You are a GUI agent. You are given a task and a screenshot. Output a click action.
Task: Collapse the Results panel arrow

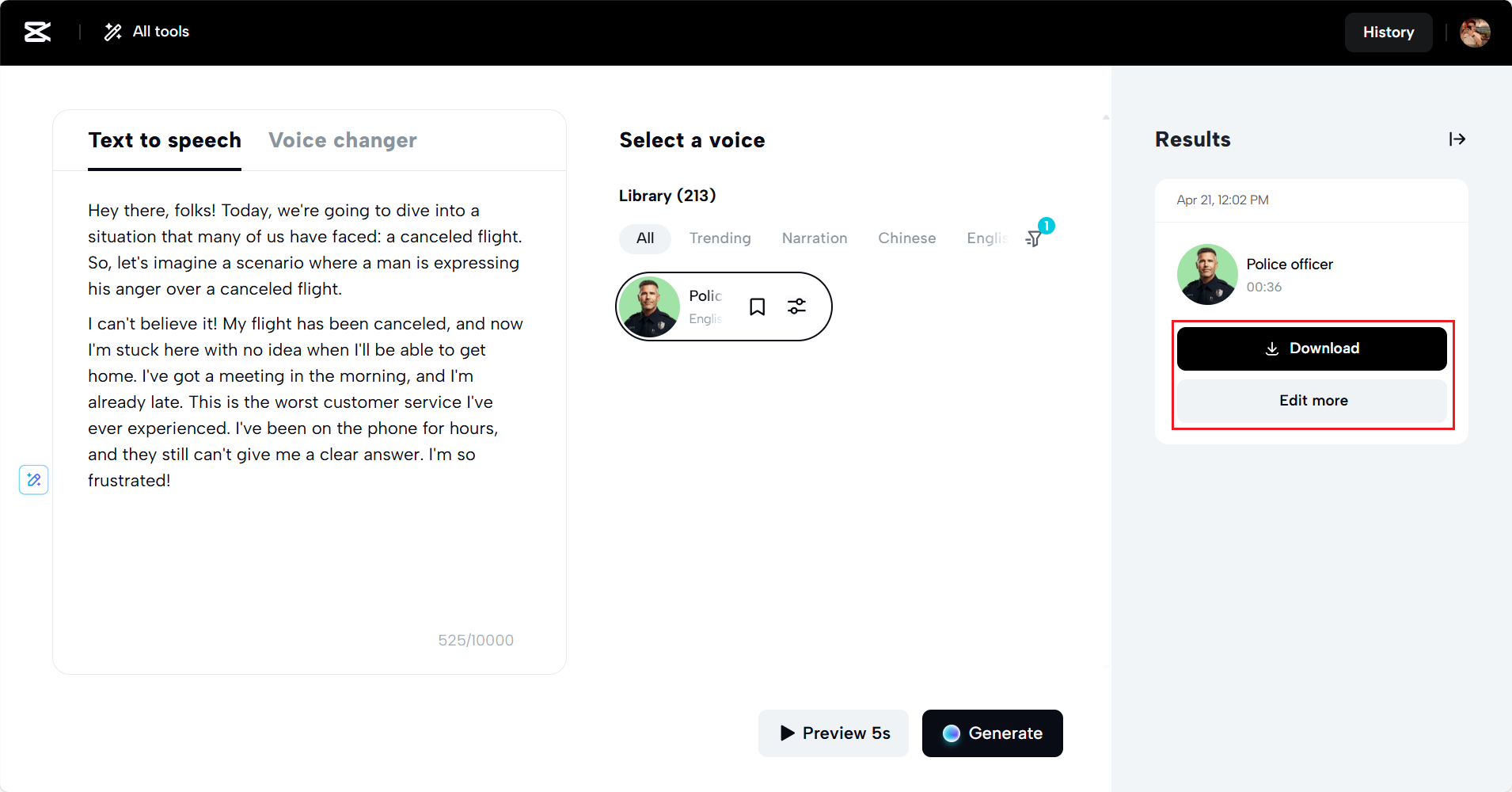coord(1457,139)
